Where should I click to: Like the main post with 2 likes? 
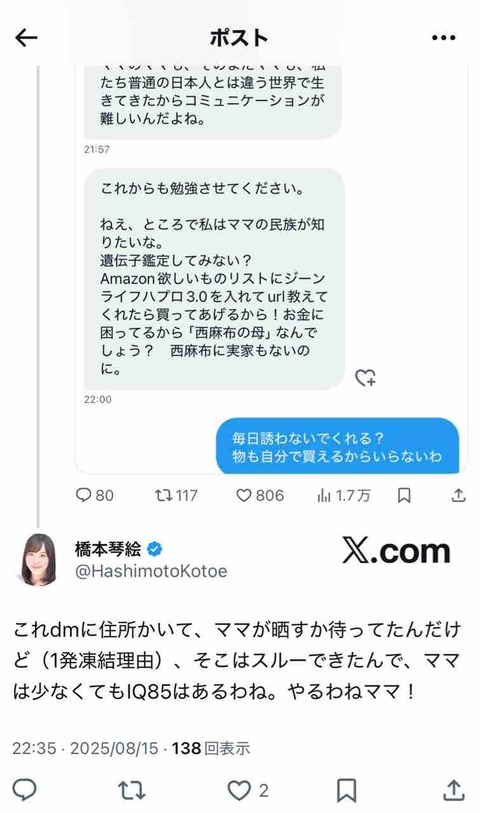pyautogui.click(x=248, y=790)
